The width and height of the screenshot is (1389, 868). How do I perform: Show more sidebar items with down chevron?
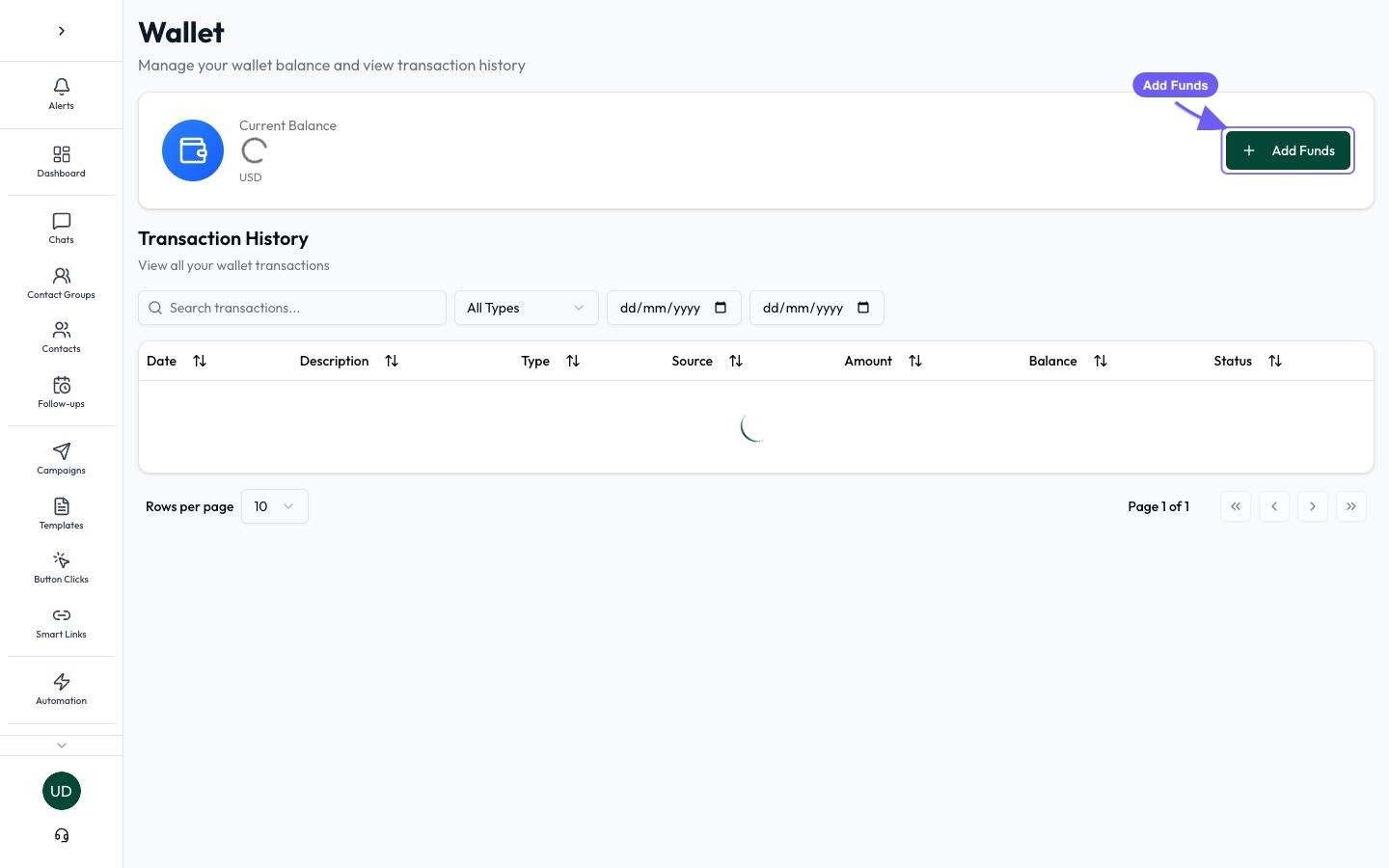coord(62,746)
